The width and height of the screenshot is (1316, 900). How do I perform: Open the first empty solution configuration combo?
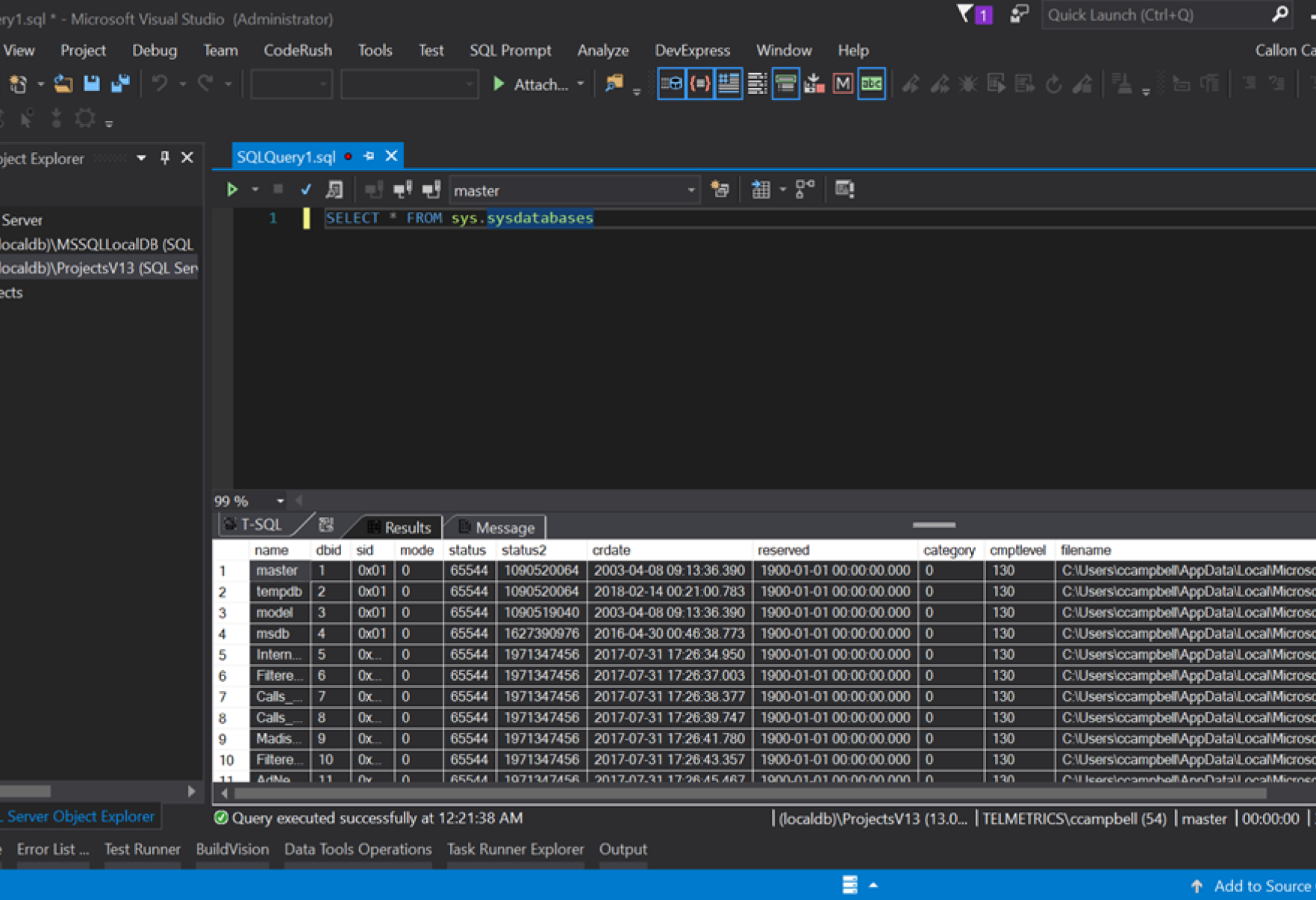(291, 84)
